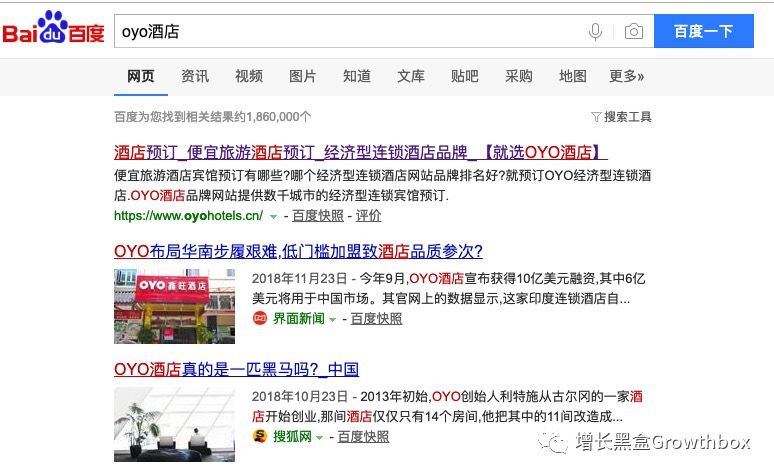The height and width of the screenshot is (475, 774).
Task: Expand dropdown arrow beside oyohotels.cn URL
Action: tap(273, 217)
